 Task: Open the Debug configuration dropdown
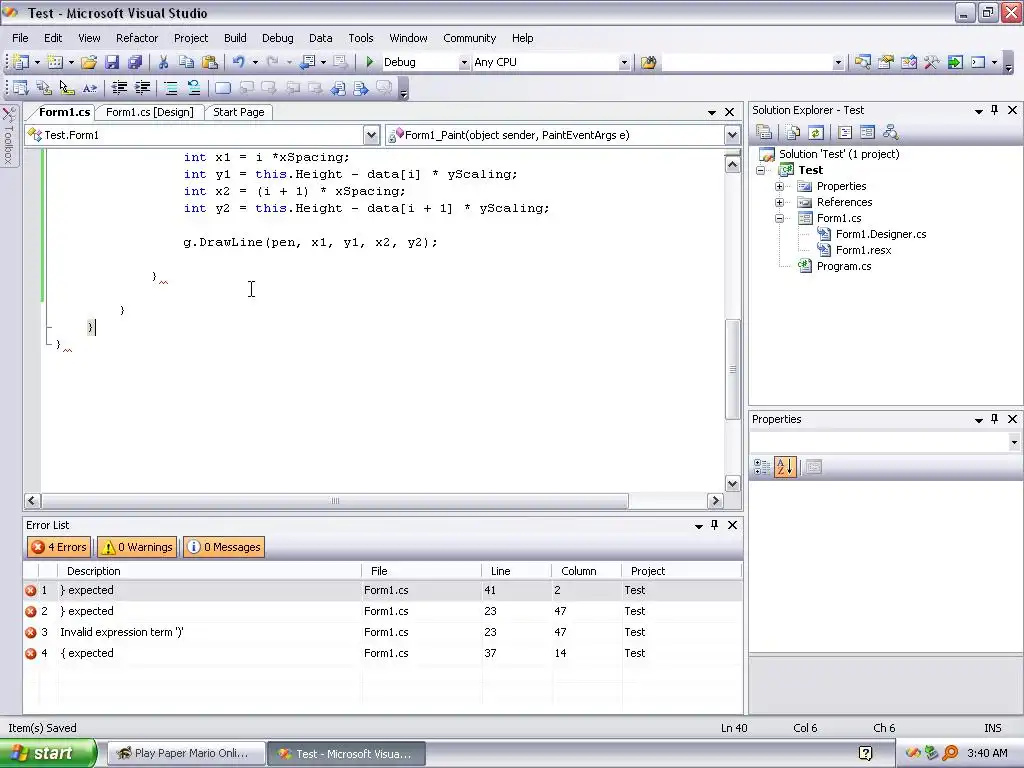click(464, 63)
